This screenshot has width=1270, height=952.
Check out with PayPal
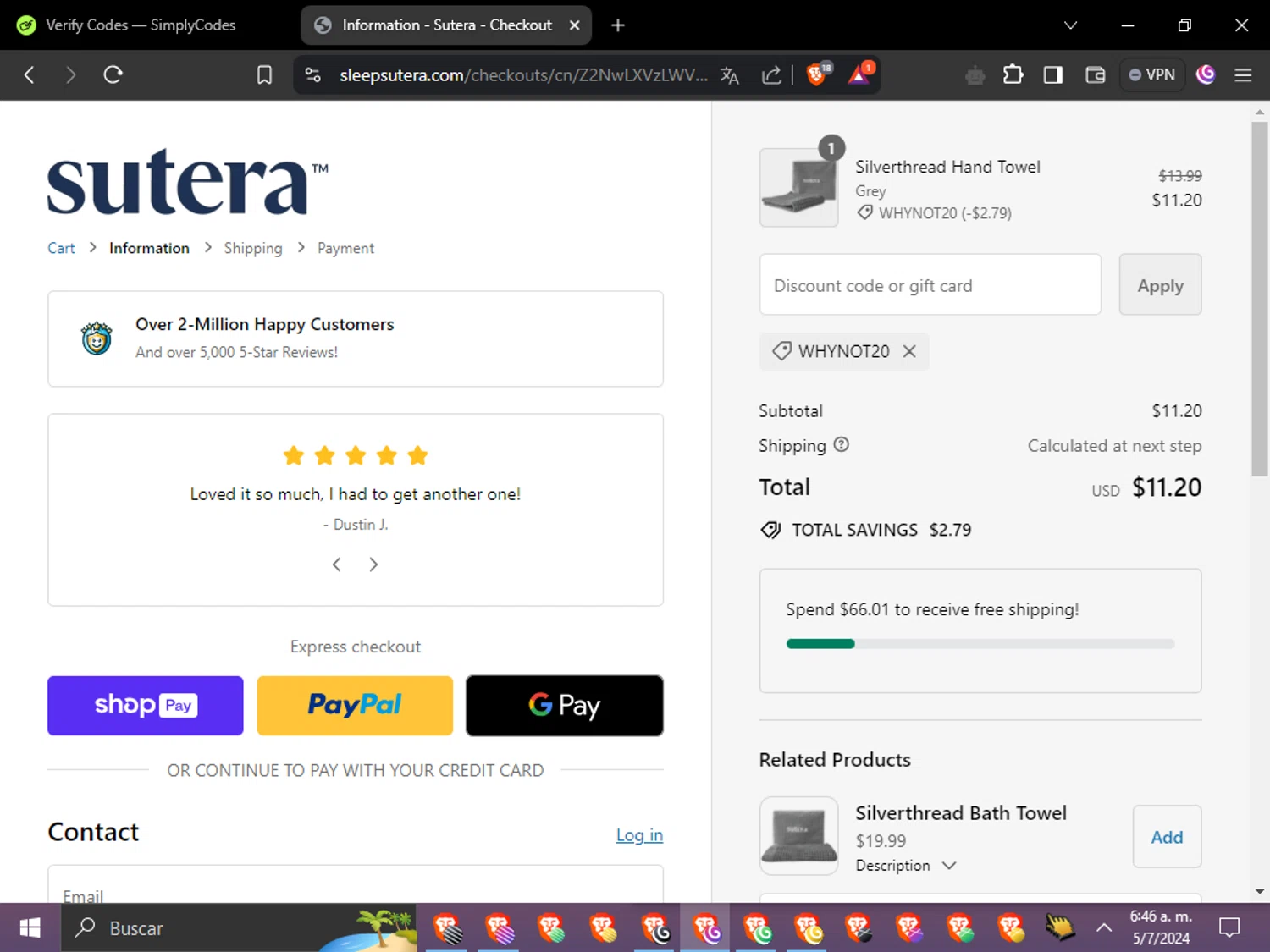[355, 706]
